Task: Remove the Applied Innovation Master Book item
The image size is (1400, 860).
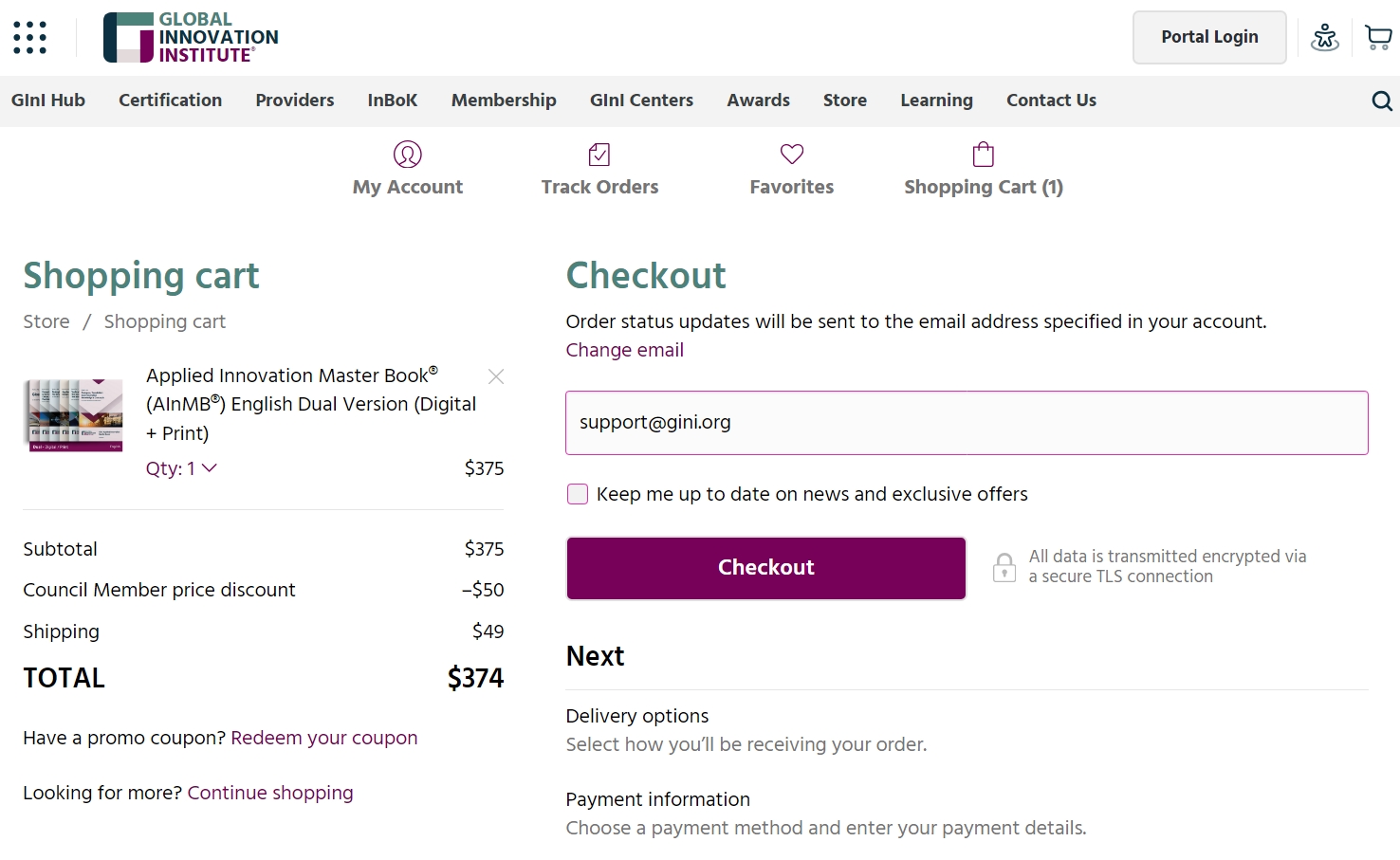Action: (x=496, y=376)
